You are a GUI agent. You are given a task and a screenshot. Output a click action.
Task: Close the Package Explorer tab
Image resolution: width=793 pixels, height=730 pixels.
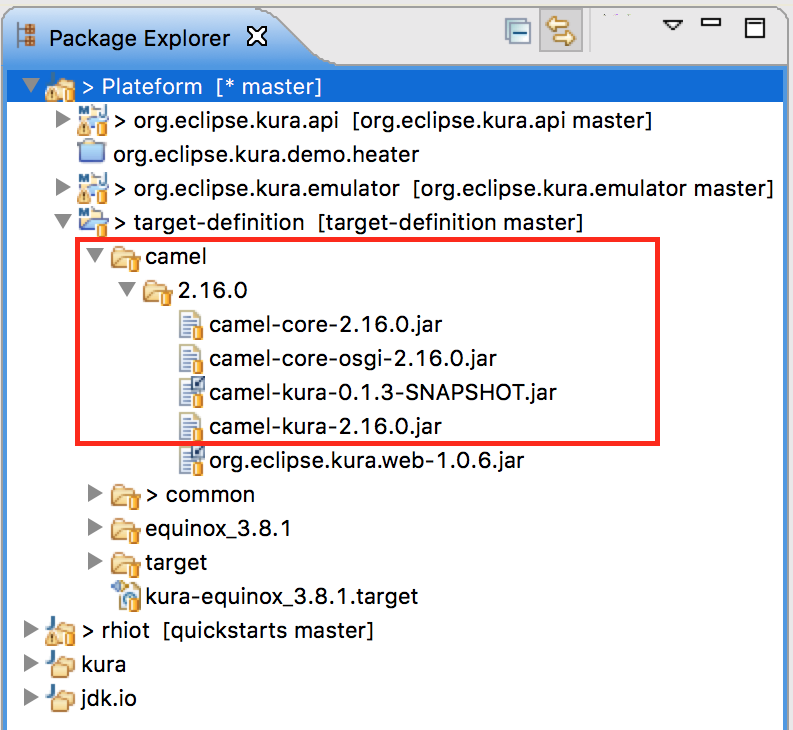pos(257,37)
